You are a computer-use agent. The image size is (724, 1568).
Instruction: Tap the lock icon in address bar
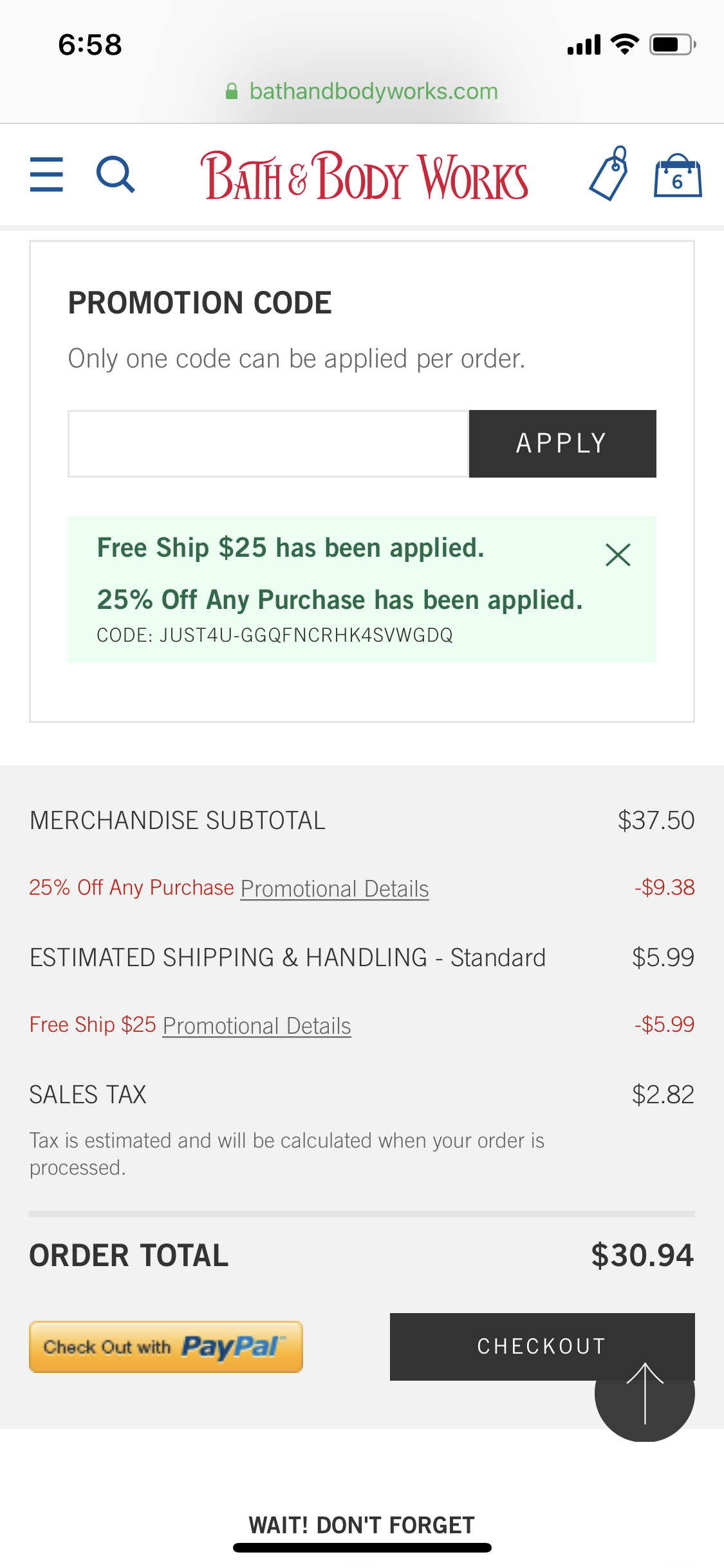232,91
